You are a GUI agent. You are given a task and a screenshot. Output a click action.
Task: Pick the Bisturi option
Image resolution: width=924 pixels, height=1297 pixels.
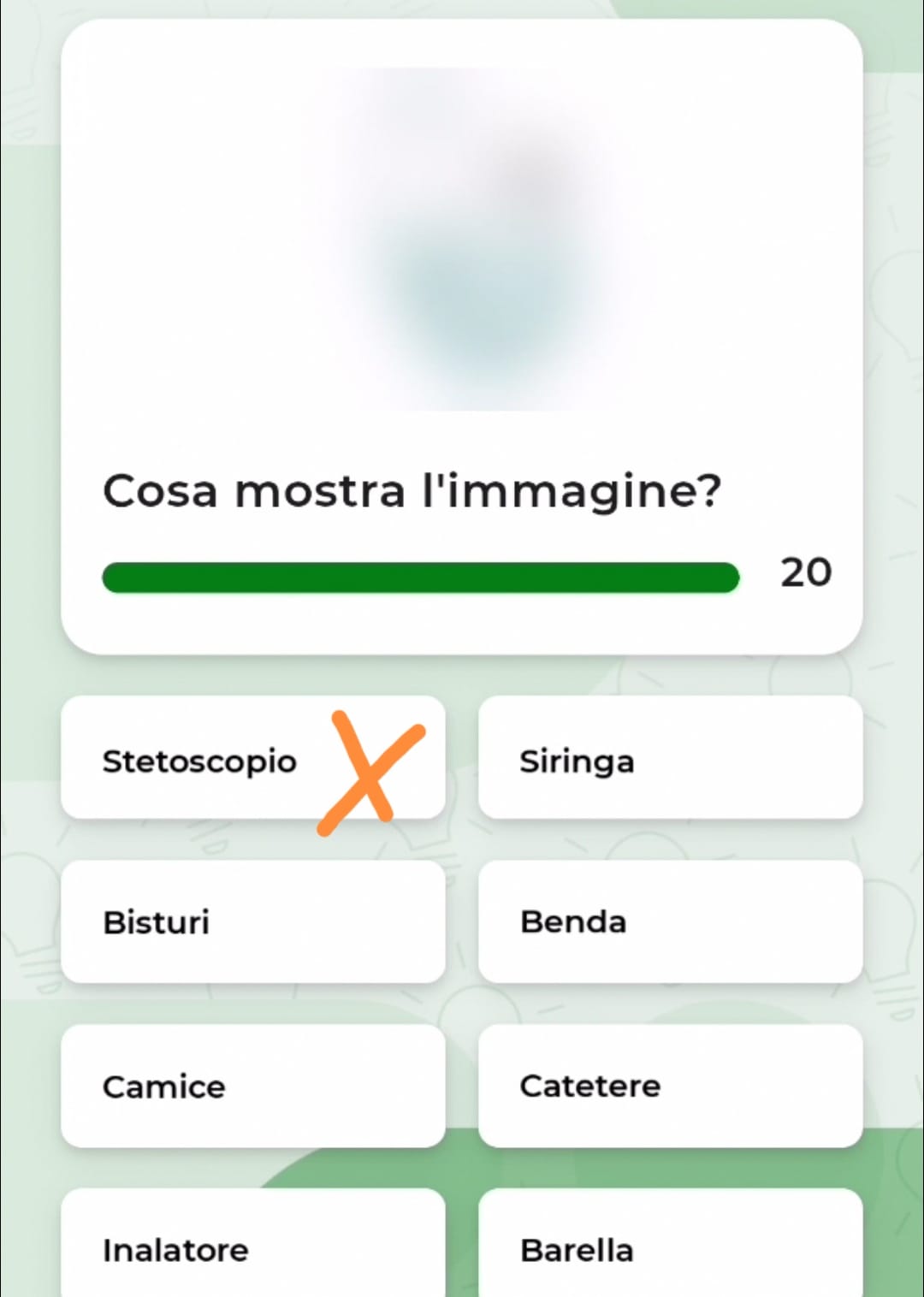(253, 921)
